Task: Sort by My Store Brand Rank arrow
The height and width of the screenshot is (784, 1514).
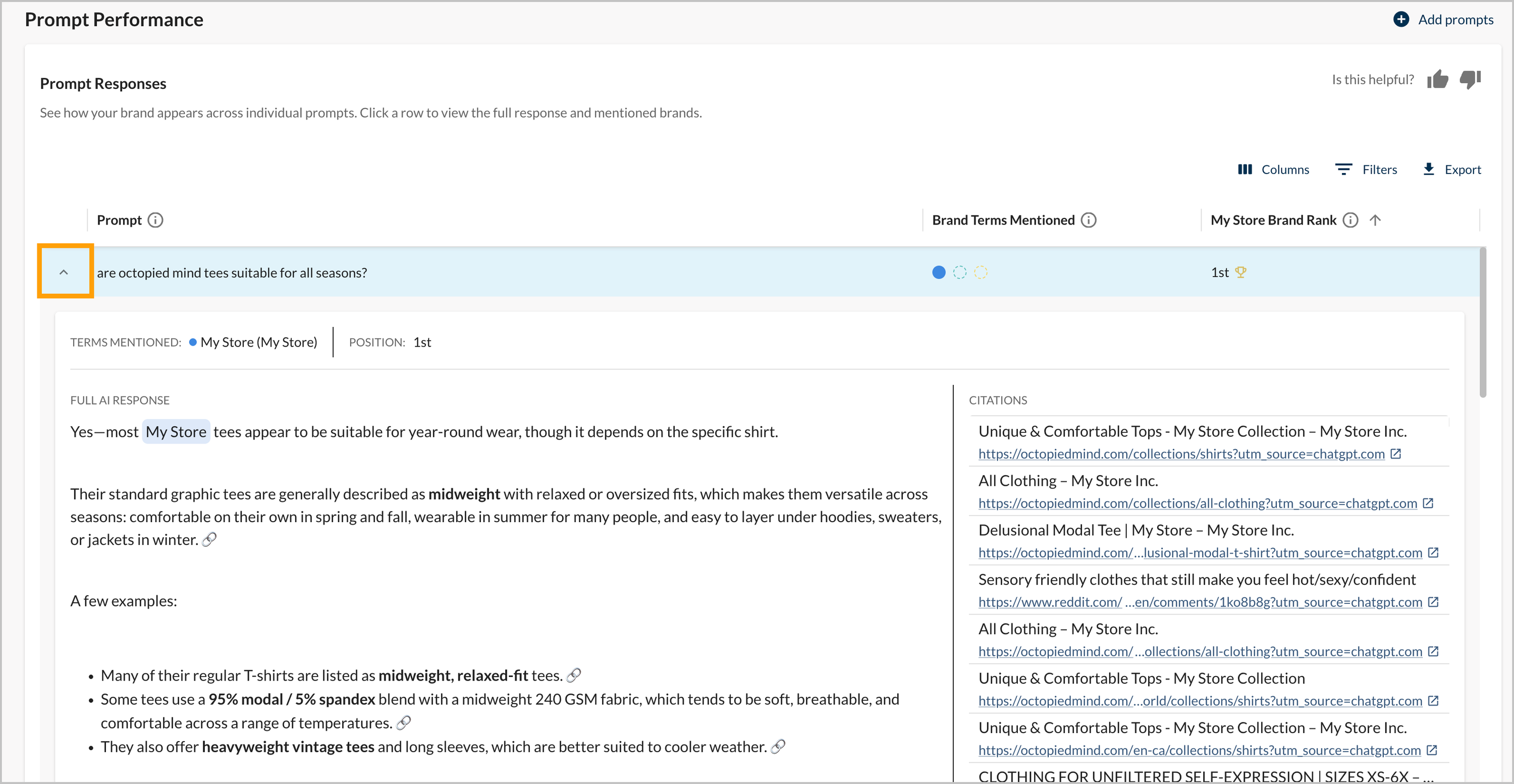Action: point(1375,220)
